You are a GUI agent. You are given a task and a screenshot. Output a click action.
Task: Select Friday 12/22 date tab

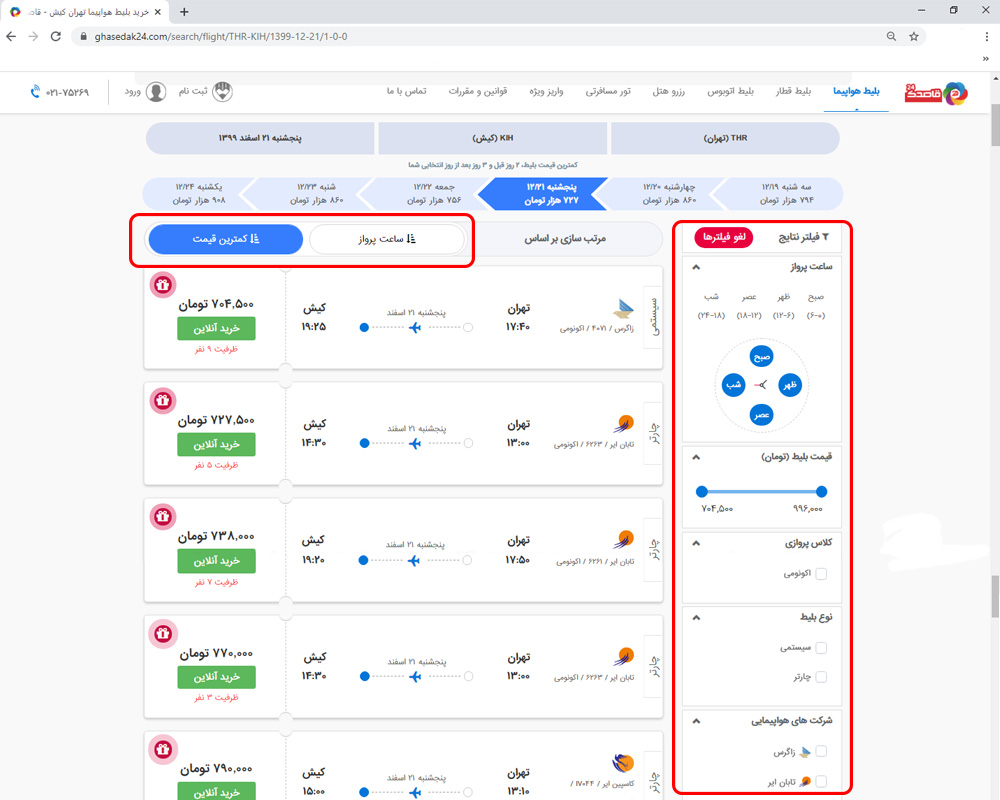coord(419,194)
